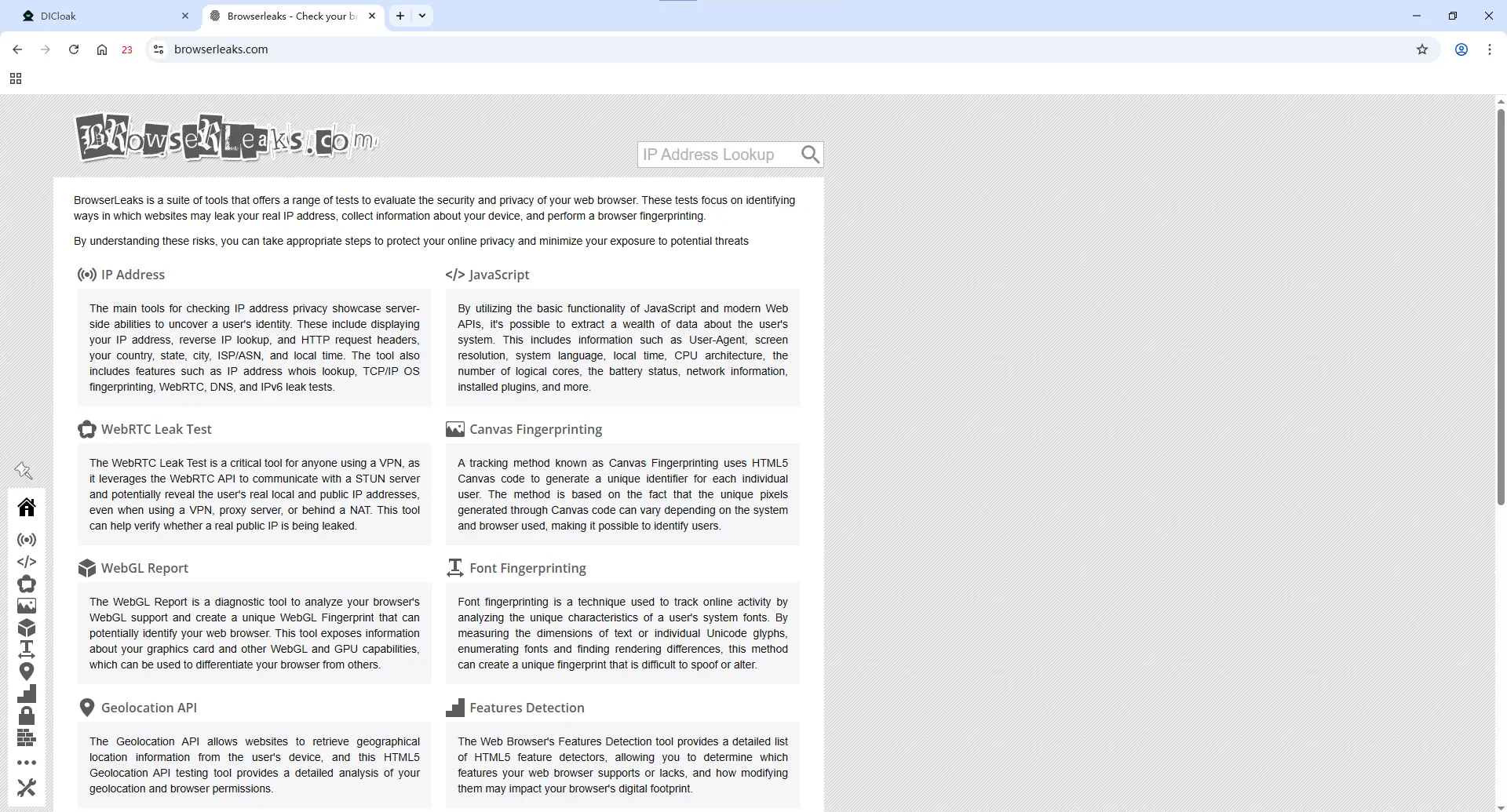
Task: Open the Canvas Fingerprinting heading link
Action: [x=535, y=429]
